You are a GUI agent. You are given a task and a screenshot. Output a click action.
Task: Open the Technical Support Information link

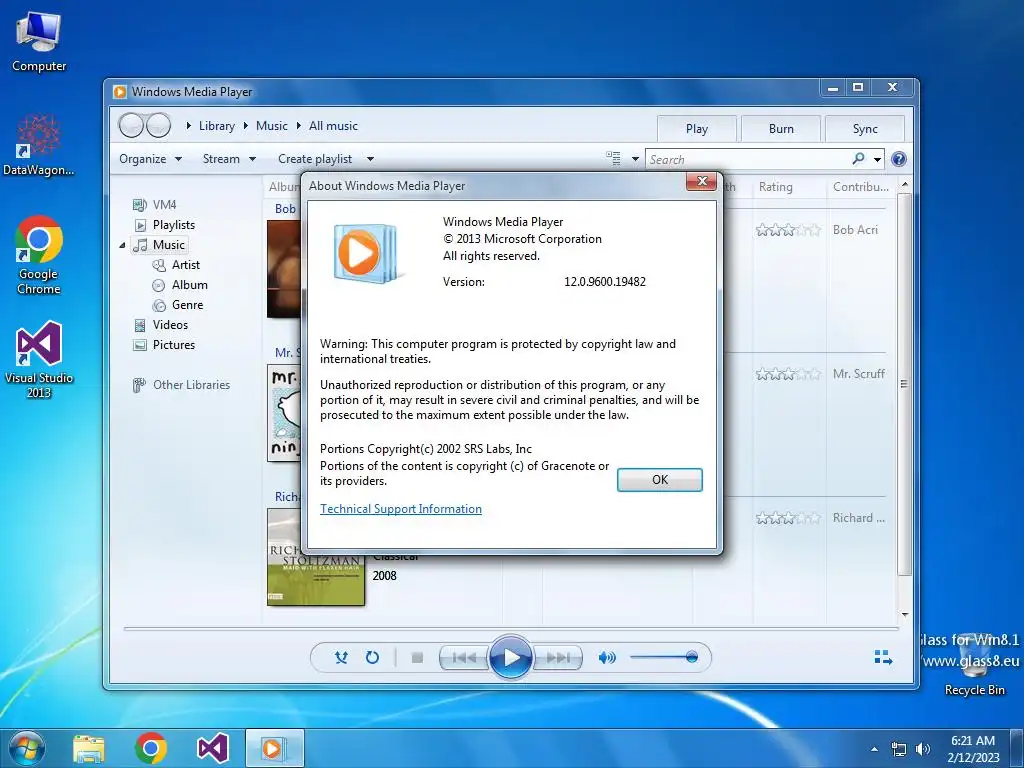click(x=401, y=509)
